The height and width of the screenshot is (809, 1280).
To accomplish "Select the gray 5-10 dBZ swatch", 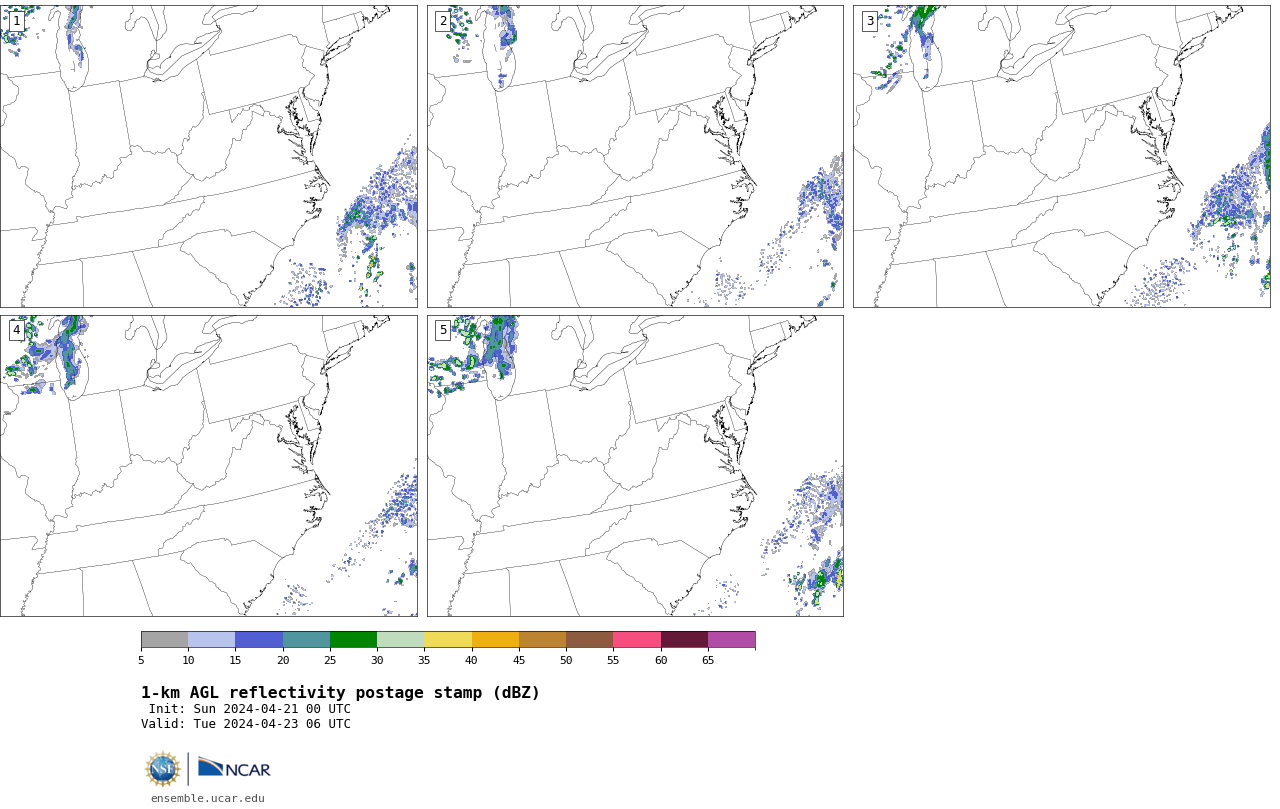I will coord(165,640).
